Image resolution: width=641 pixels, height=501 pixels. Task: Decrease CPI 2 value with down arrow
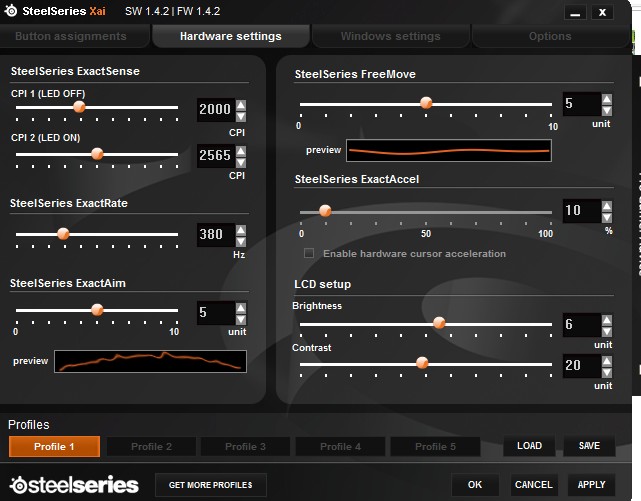[241, 162]
